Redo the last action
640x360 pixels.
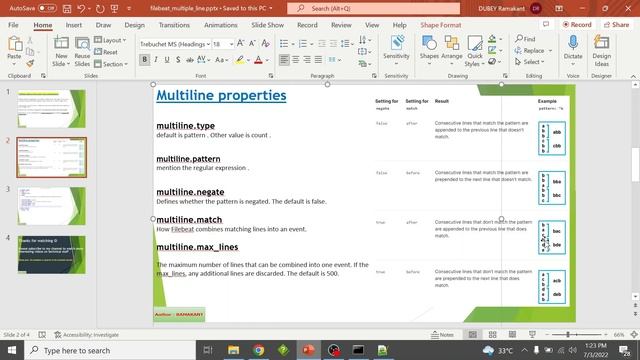[100, 8]
